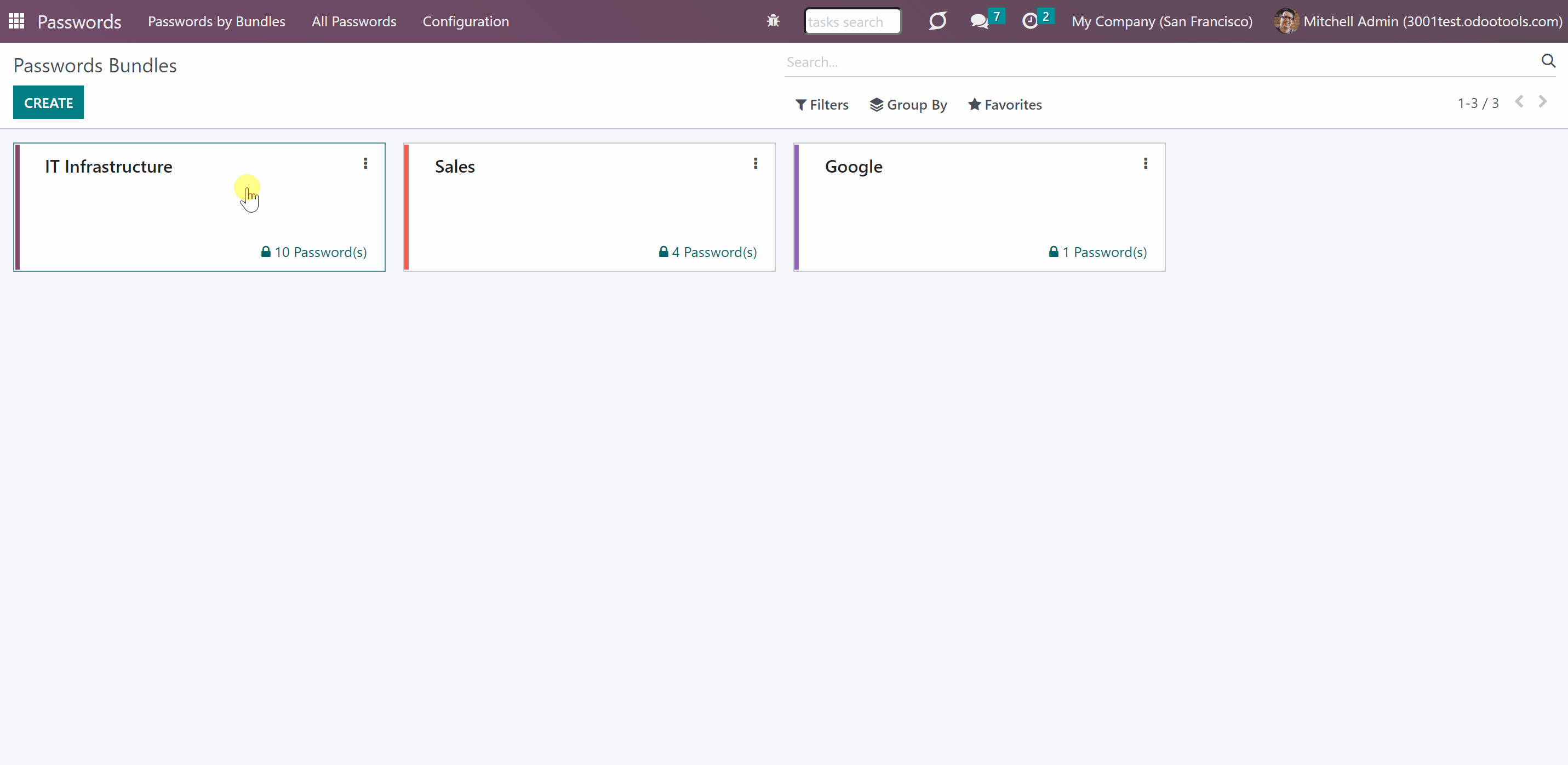Open All Passwords menu

tap(354, 21)
